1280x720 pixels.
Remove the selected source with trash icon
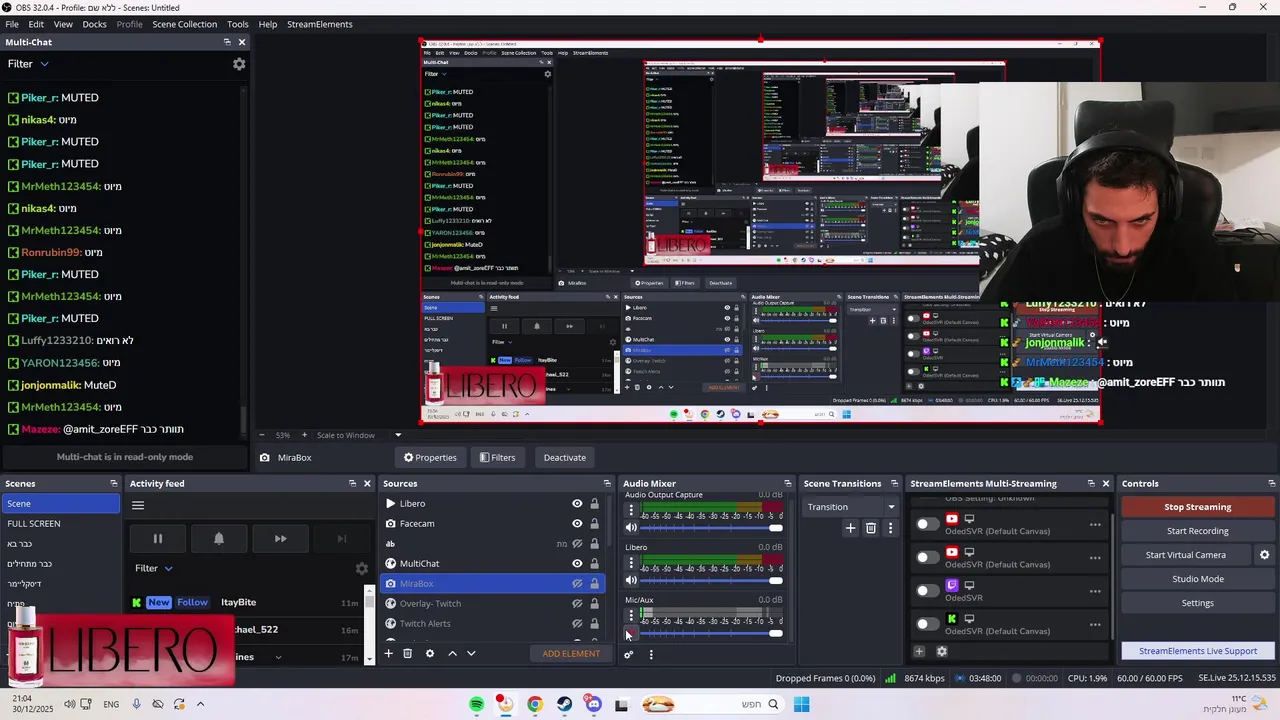(407, 654)
